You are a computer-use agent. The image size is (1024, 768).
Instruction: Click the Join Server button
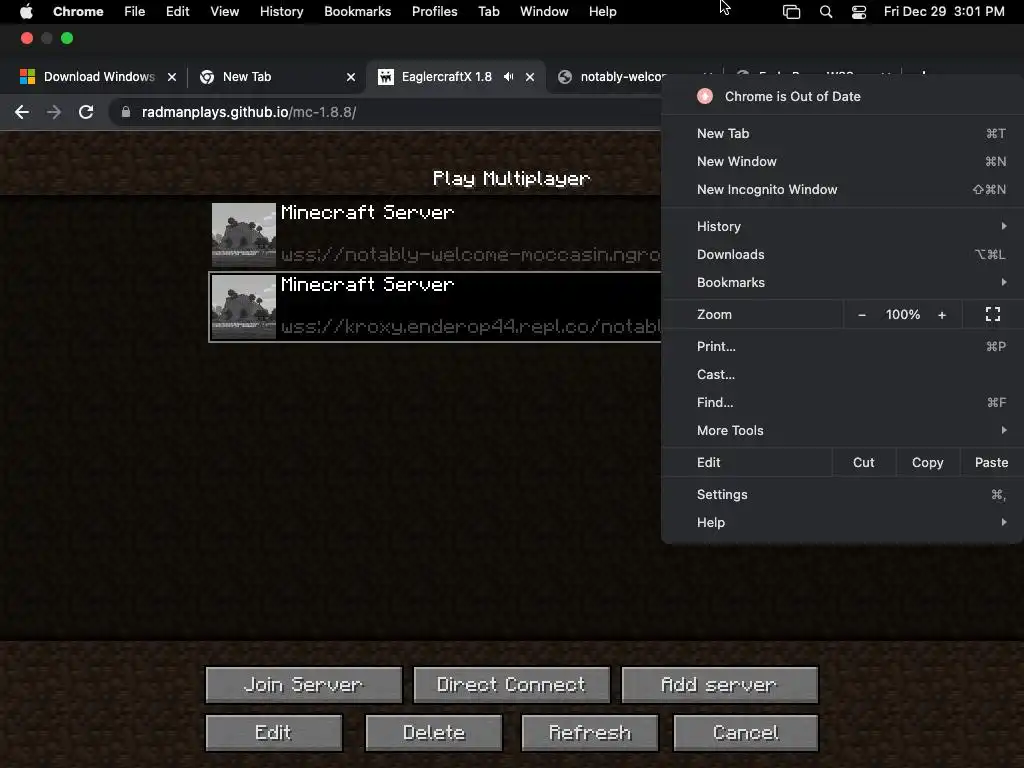click(304, 684)
